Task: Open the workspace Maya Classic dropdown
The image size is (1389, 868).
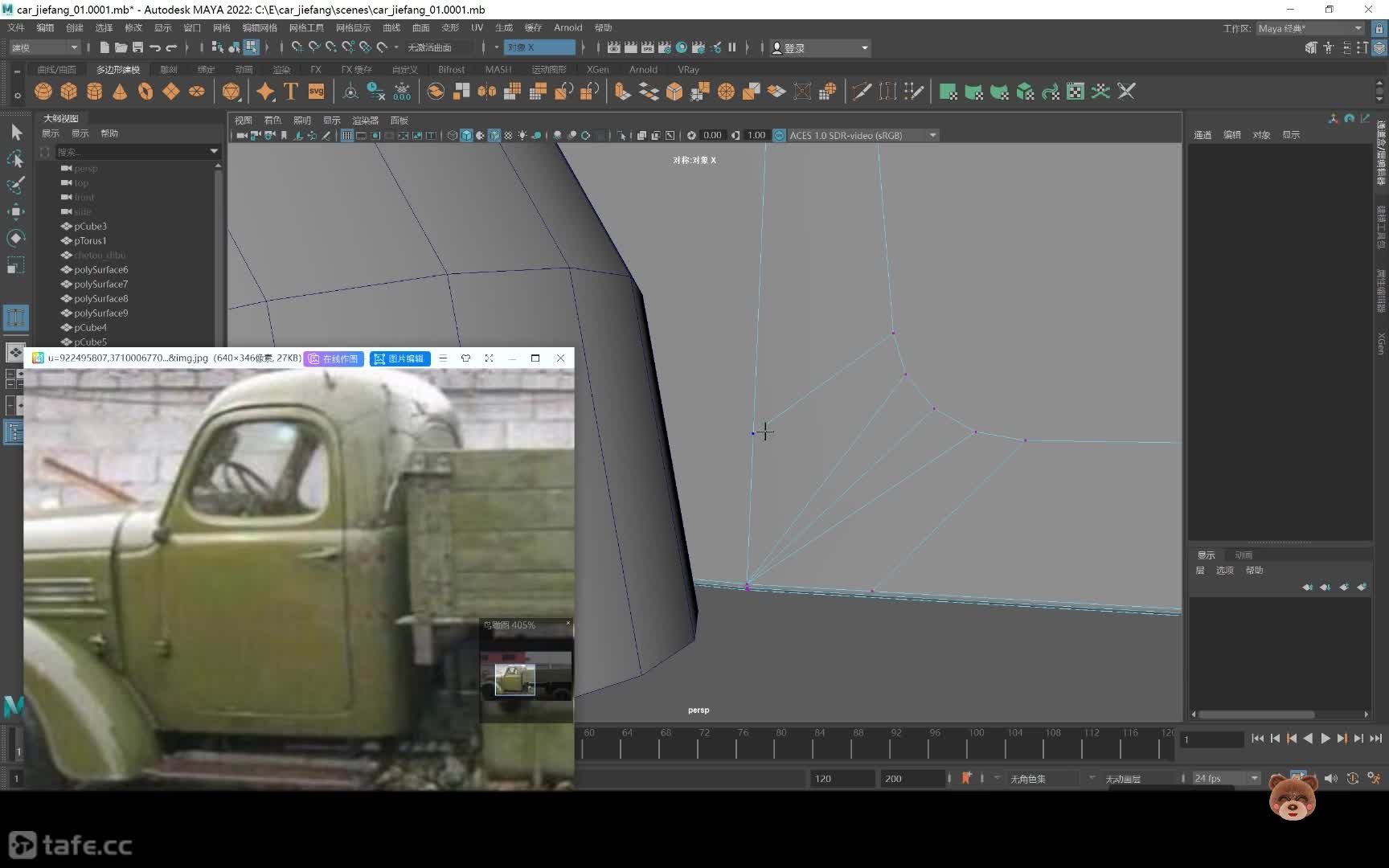Action: (1310, 28)
